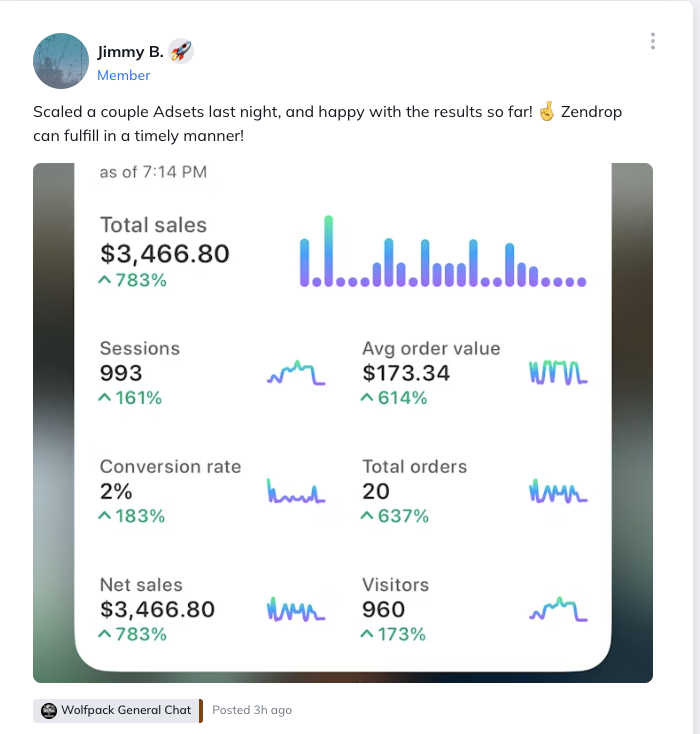Click the Avg order value sparkline

(557, 373)
